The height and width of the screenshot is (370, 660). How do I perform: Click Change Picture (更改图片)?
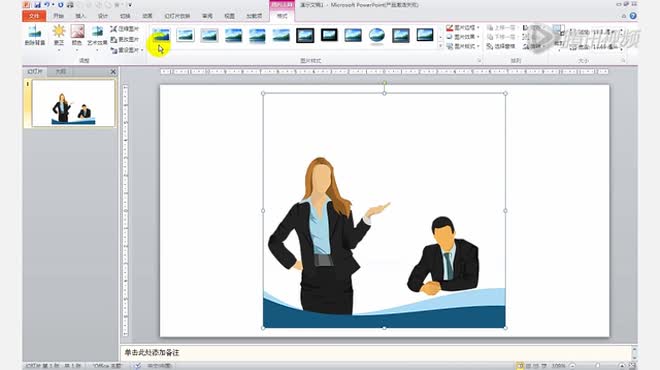pos(125,39)
